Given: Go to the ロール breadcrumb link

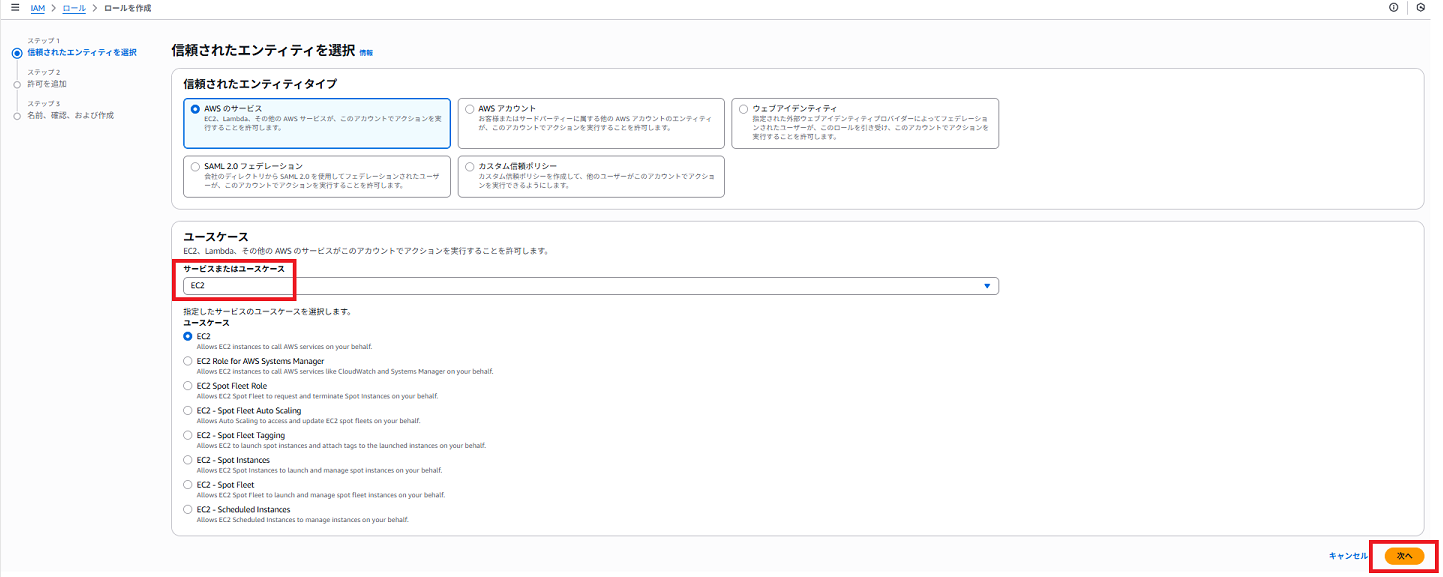Looking at the screenshot, I should pyautogui.click(x=74, y=8).
